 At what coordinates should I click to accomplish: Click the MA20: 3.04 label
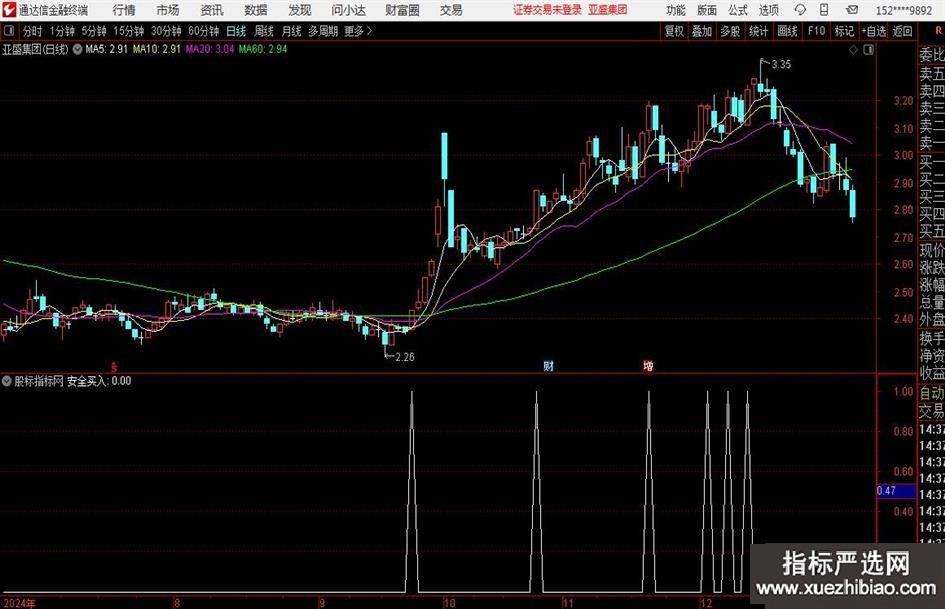[209, 49]
